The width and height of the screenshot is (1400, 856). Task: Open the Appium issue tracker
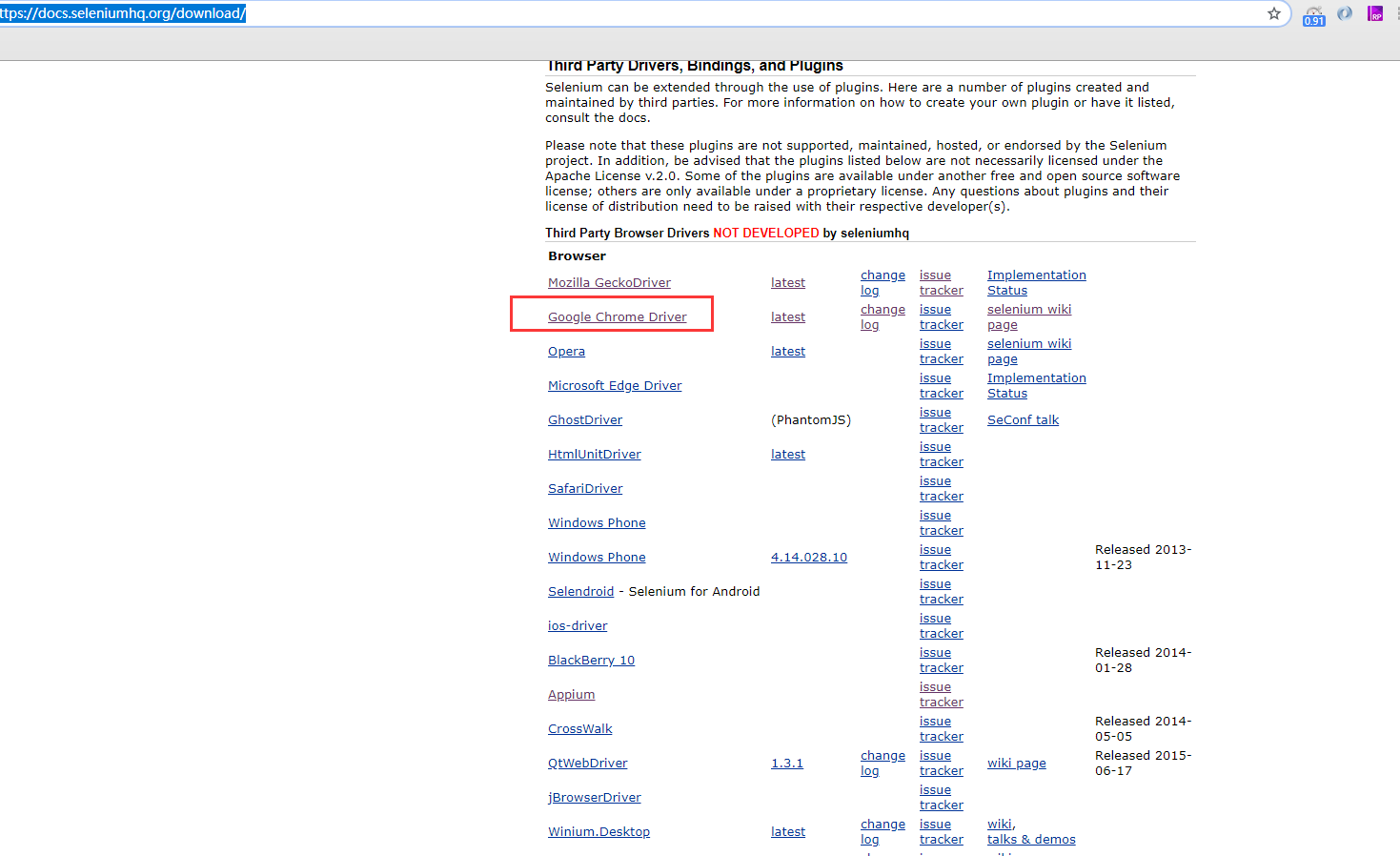pyautogui.click(x=942, y=694)
